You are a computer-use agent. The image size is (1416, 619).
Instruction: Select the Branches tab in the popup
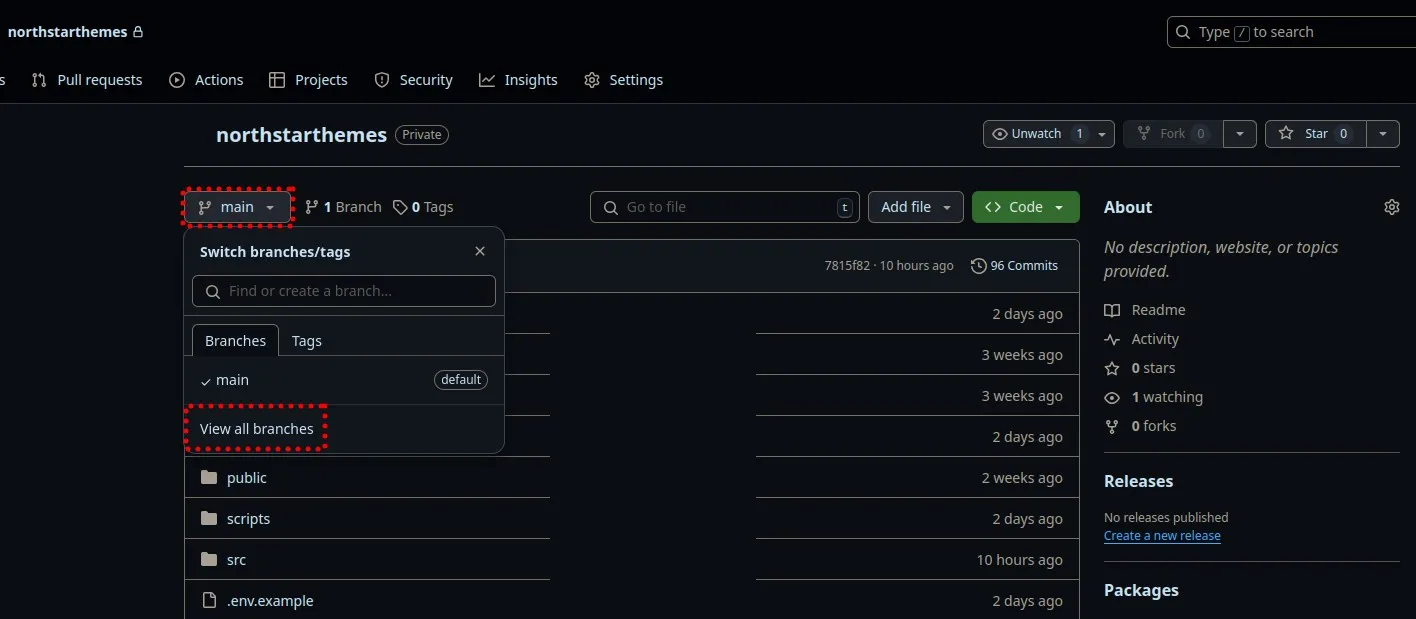[x=235, y=341]
